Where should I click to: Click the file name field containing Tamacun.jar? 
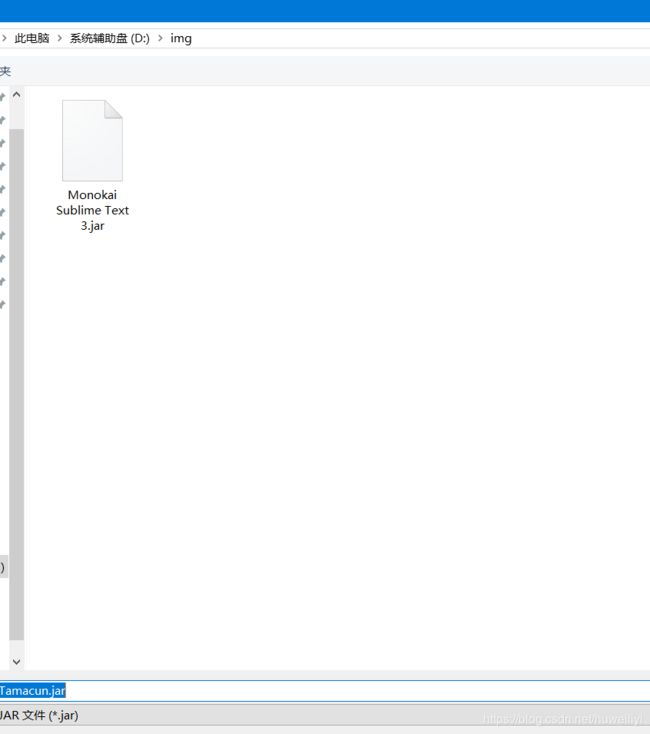[x=325, y=690]
